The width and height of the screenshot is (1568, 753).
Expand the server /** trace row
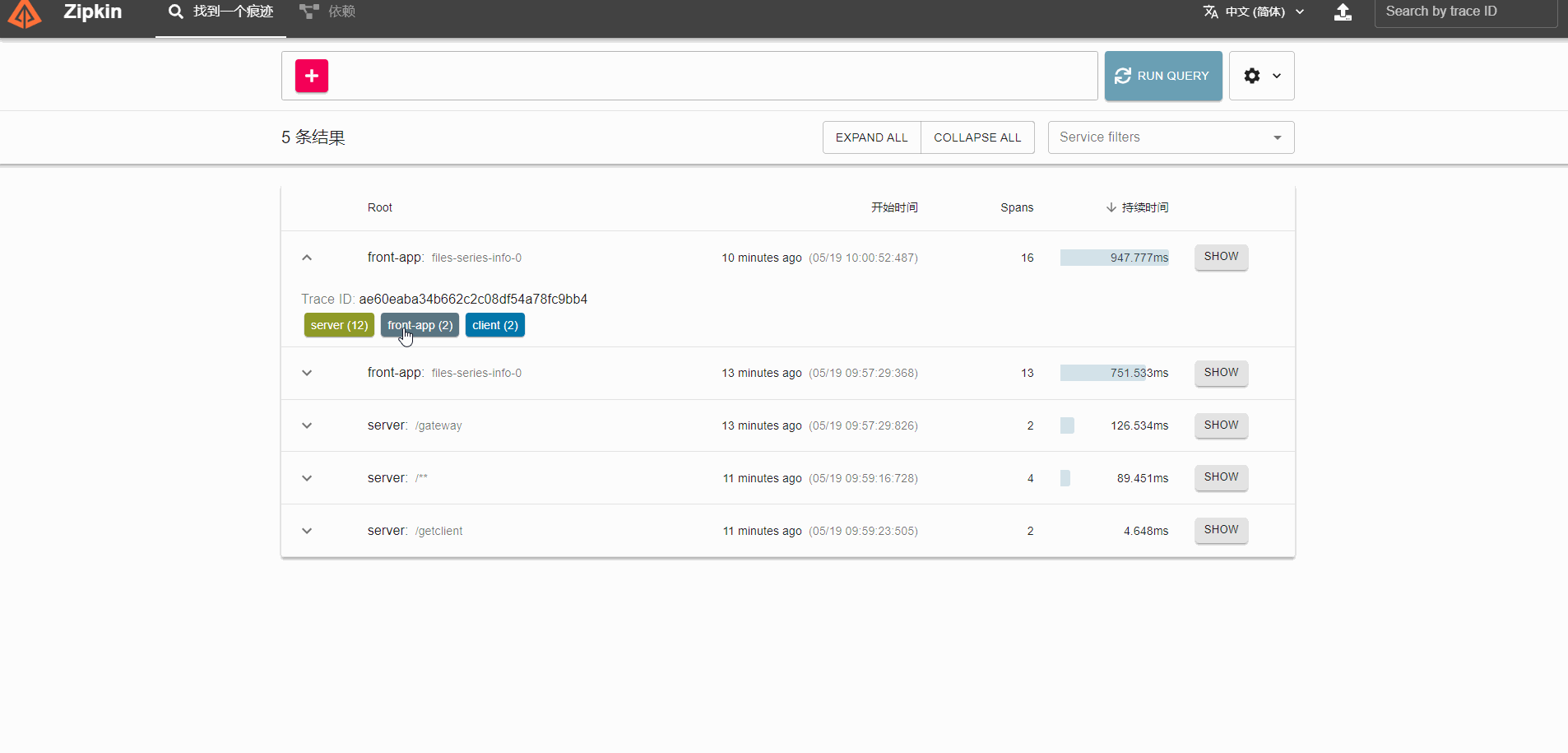pyautogui.click(x=307, y=478)
